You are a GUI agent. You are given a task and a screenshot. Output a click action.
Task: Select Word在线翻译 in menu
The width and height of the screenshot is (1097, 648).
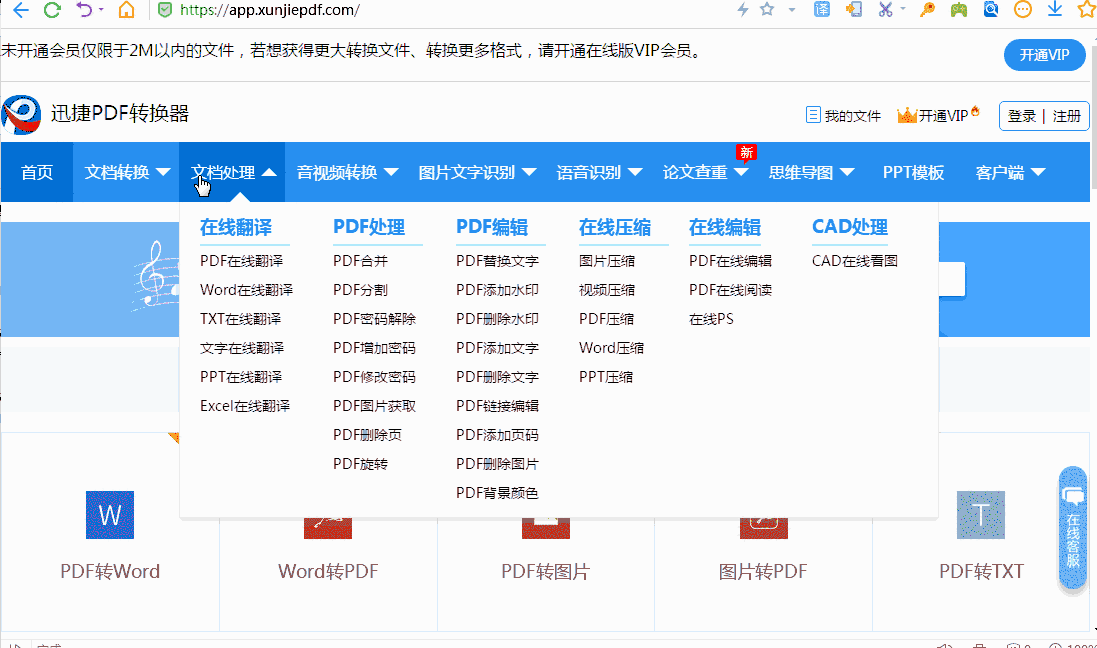pyautogui.click(x=246, y=290)
